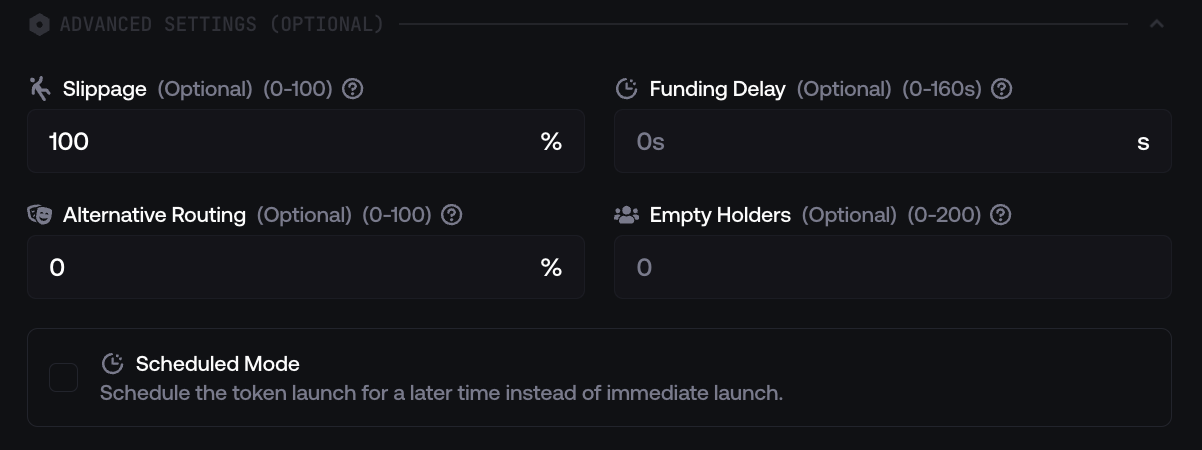The height and width of the screenshot is (450, 1202).
Task: Click the Empty Holders people icon
Action: click(x=626, y=215)
